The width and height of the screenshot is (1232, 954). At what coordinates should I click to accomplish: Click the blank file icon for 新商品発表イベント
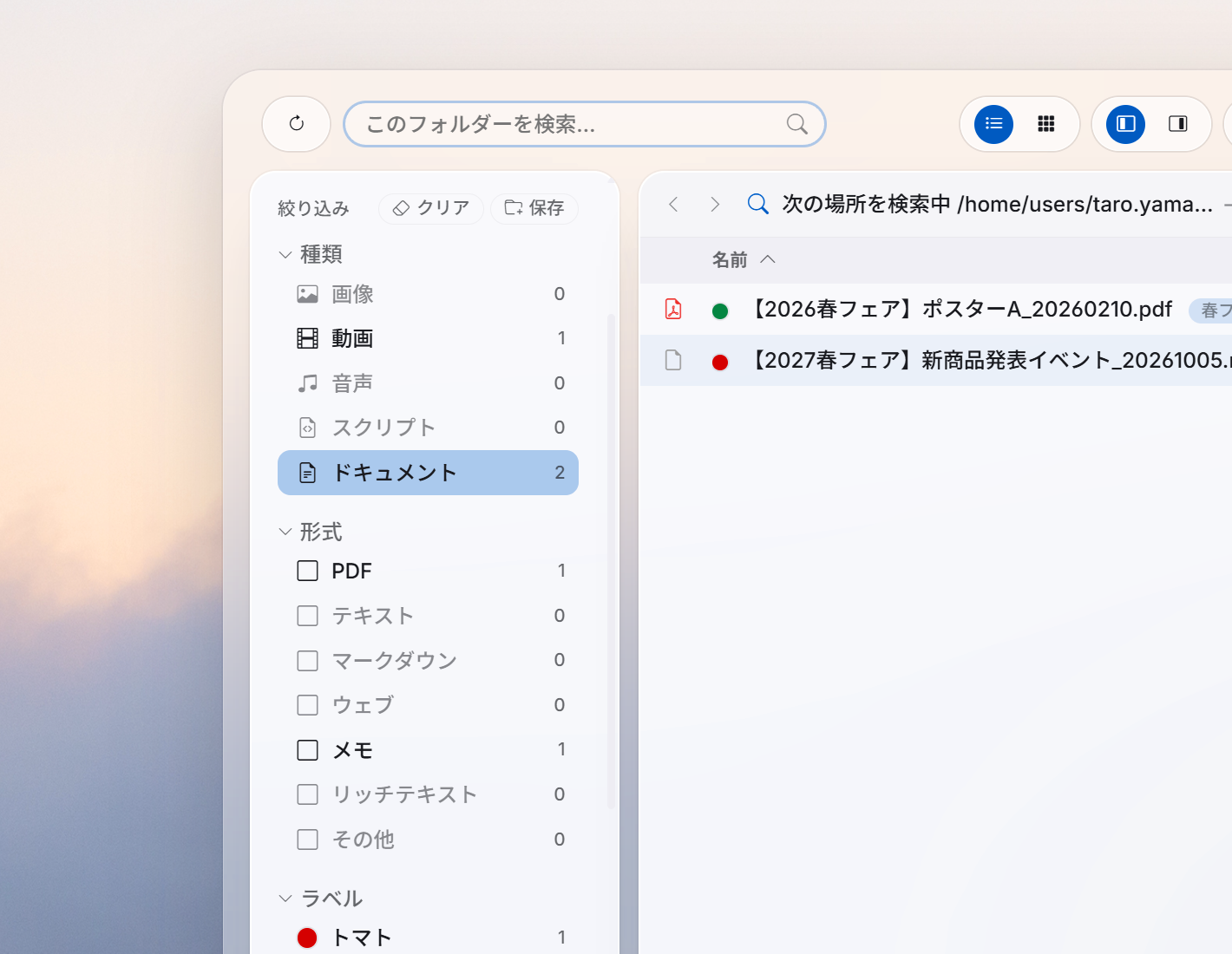673,360
